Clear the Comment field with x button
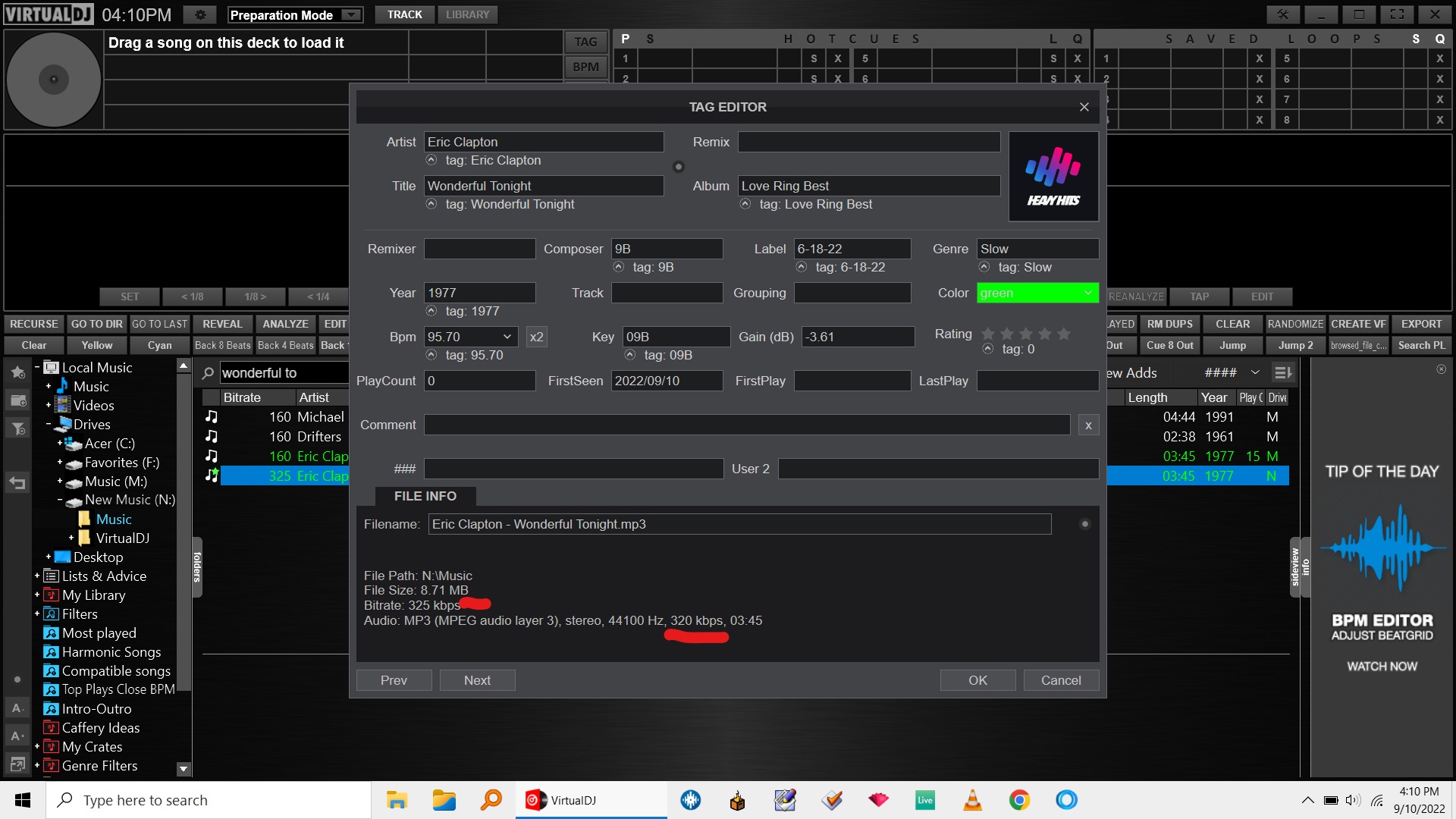Viewport: 1456px width, 819px height. tap(1088, 425)
